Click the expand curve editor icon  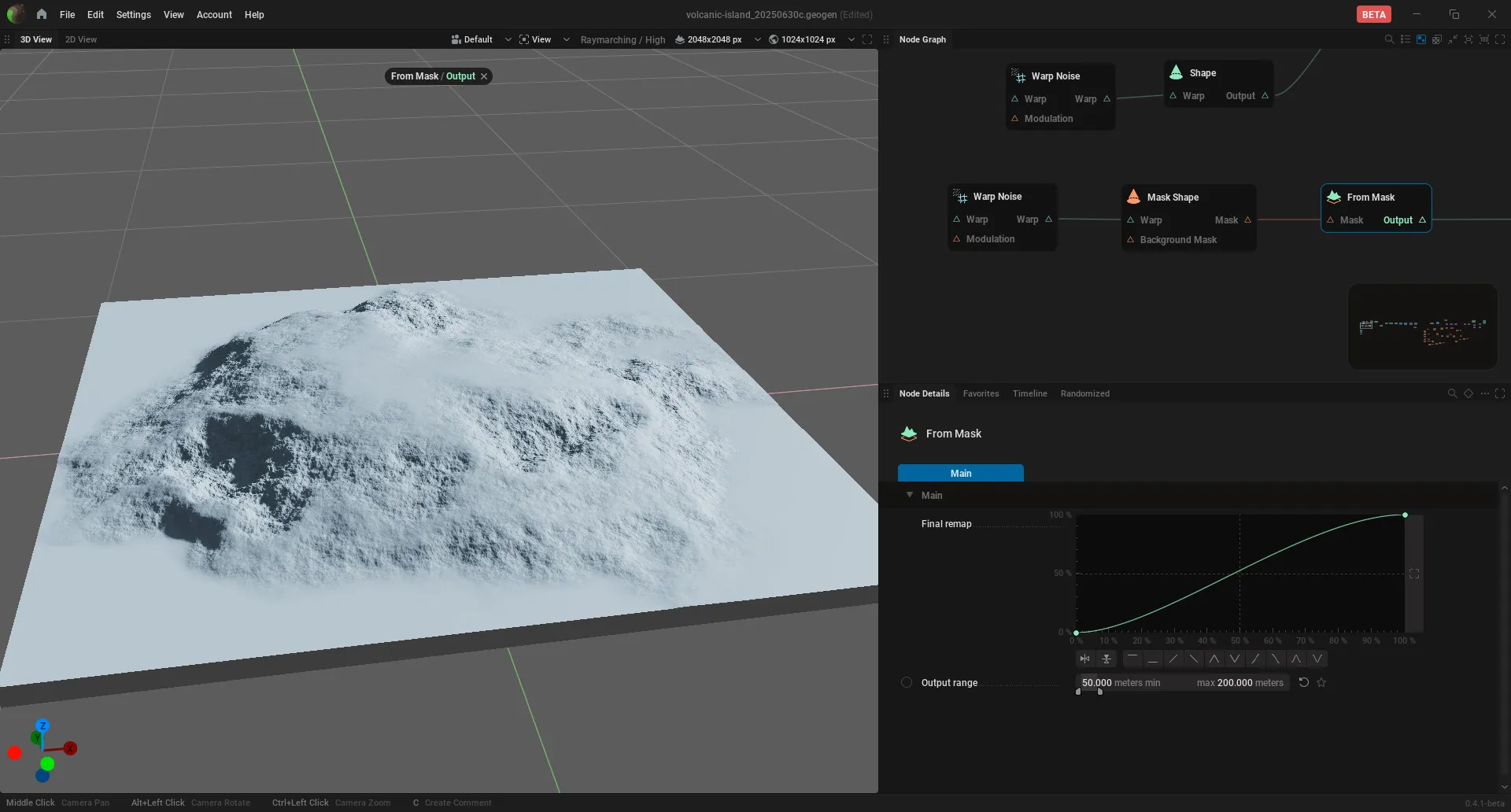[1414, 574]
